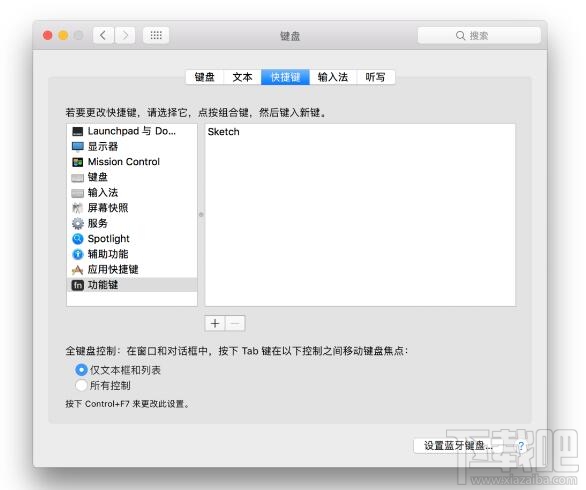Click the 搜索 search field
This screenshot has height=490, width=586.
479,36
